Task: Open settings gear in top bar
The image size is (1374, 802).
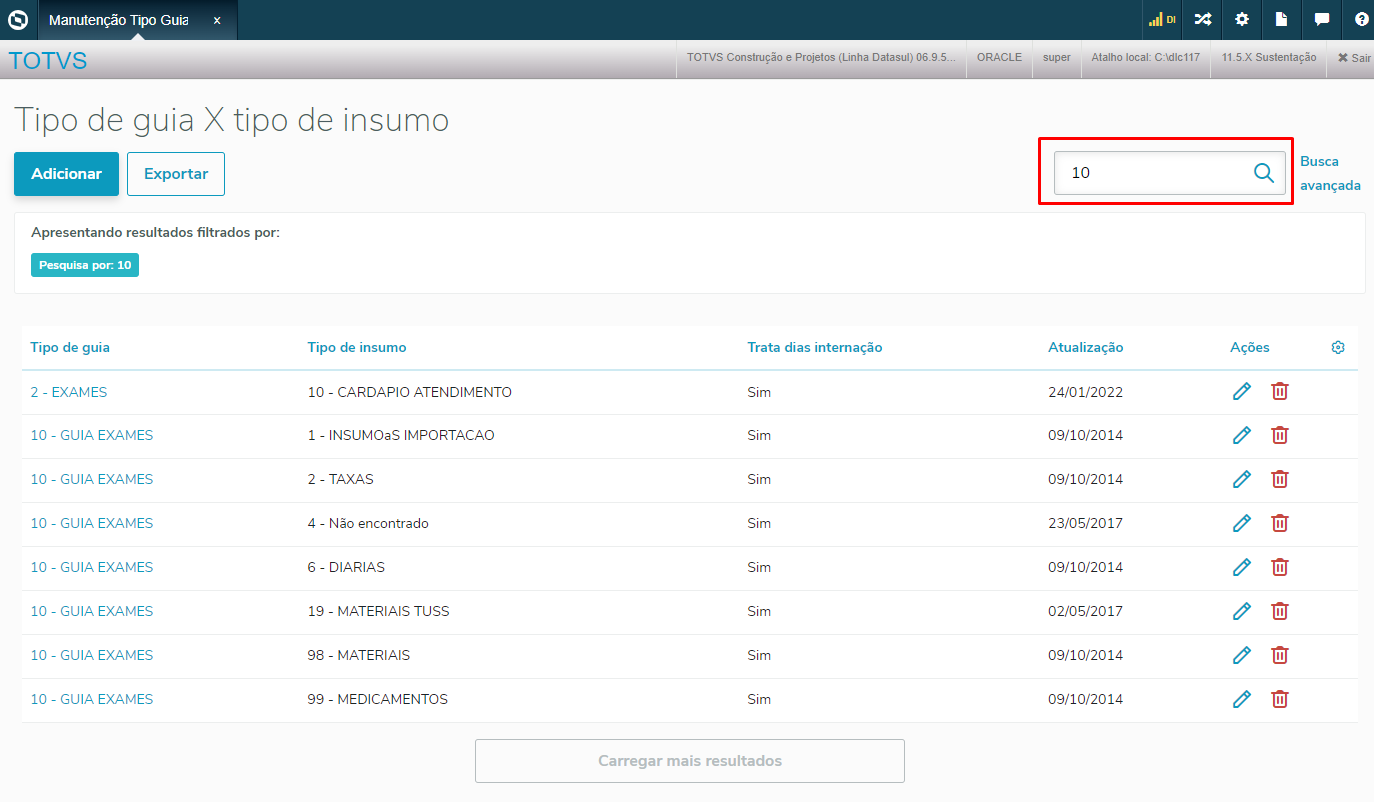Action: pos(1242,19)
